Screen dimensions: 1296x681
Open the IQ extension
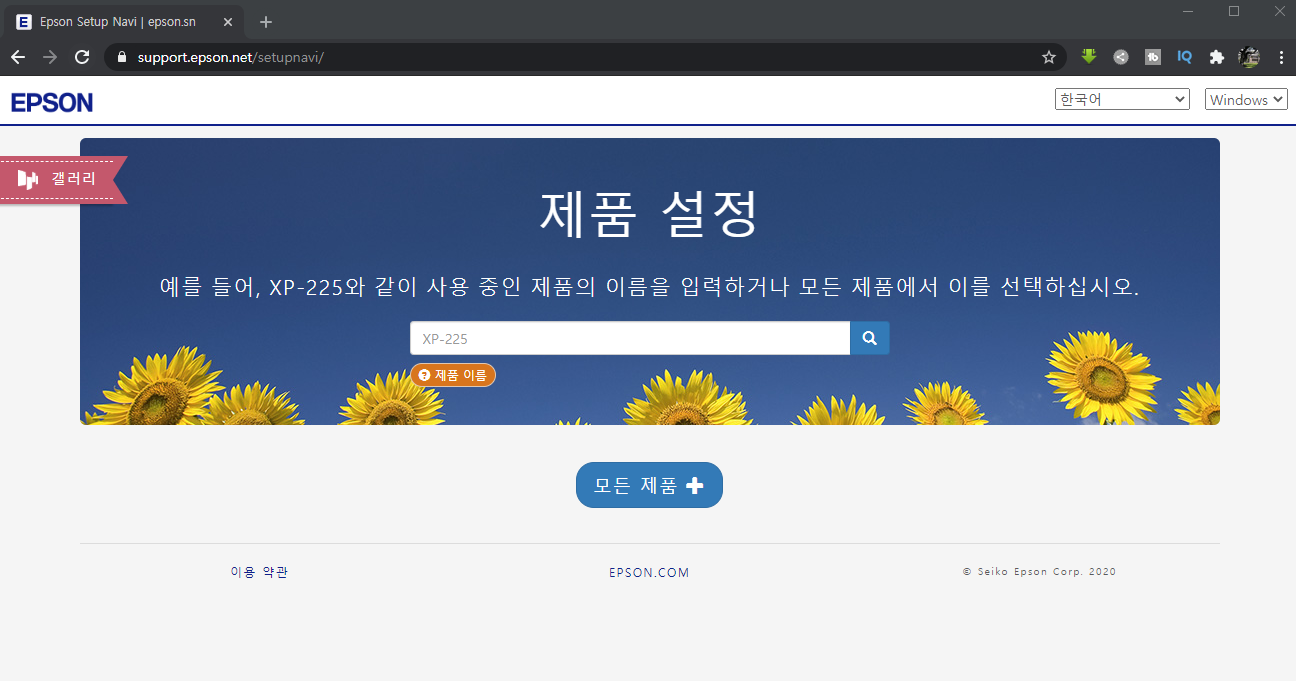(x=1185, y=57)
